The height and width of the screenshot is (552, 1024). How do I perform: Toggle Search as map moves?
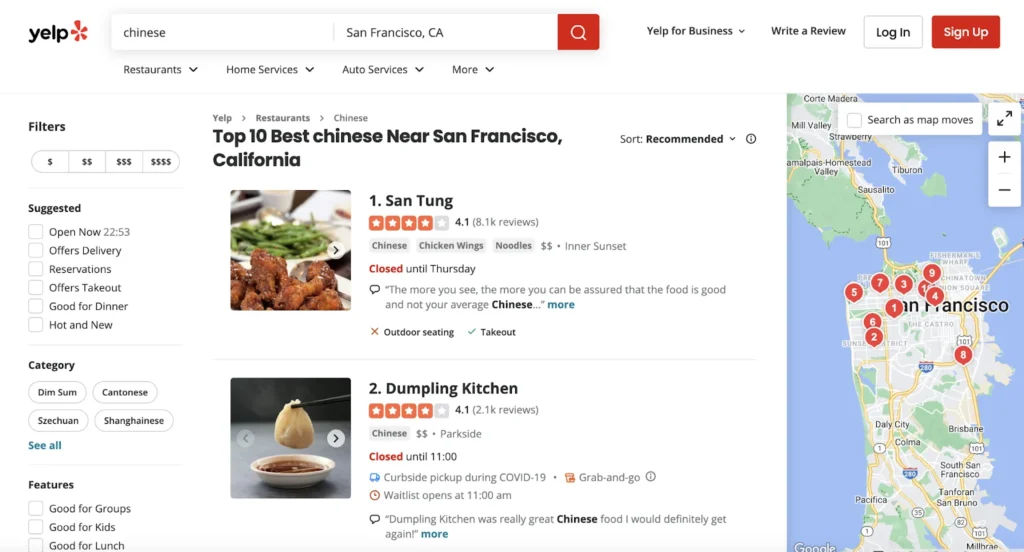coord(855,120)
